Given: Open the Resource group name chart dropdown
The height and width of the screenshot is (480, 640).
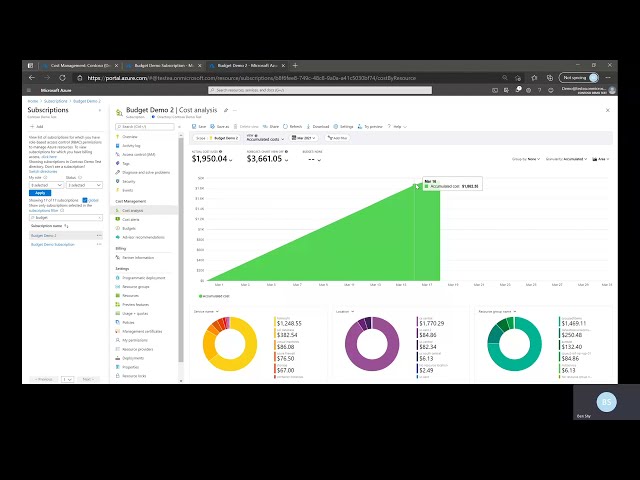Looking at the screenshot, I should [497, 311].
